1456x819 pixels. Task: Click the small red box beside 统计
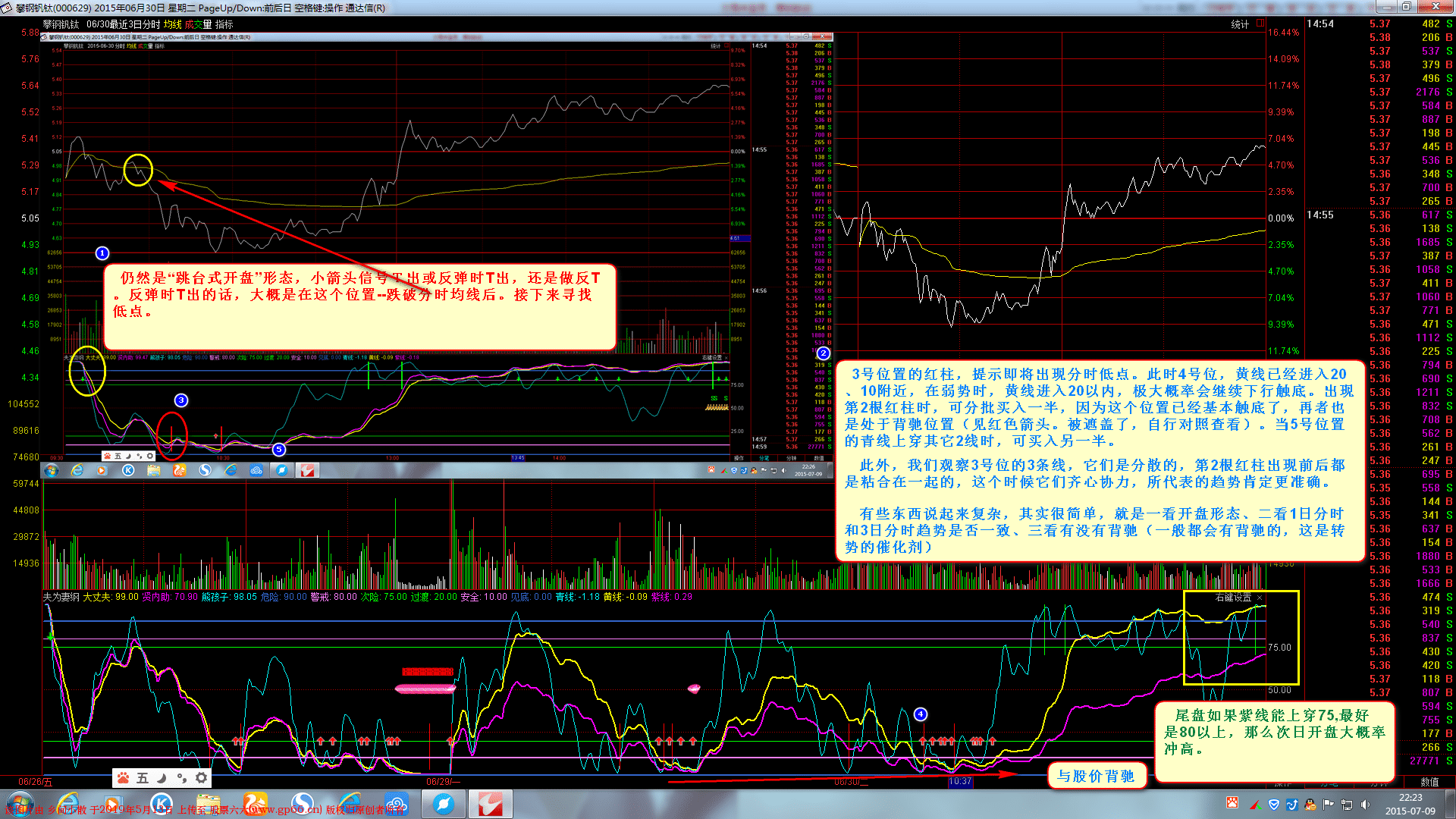[1260, 24]
